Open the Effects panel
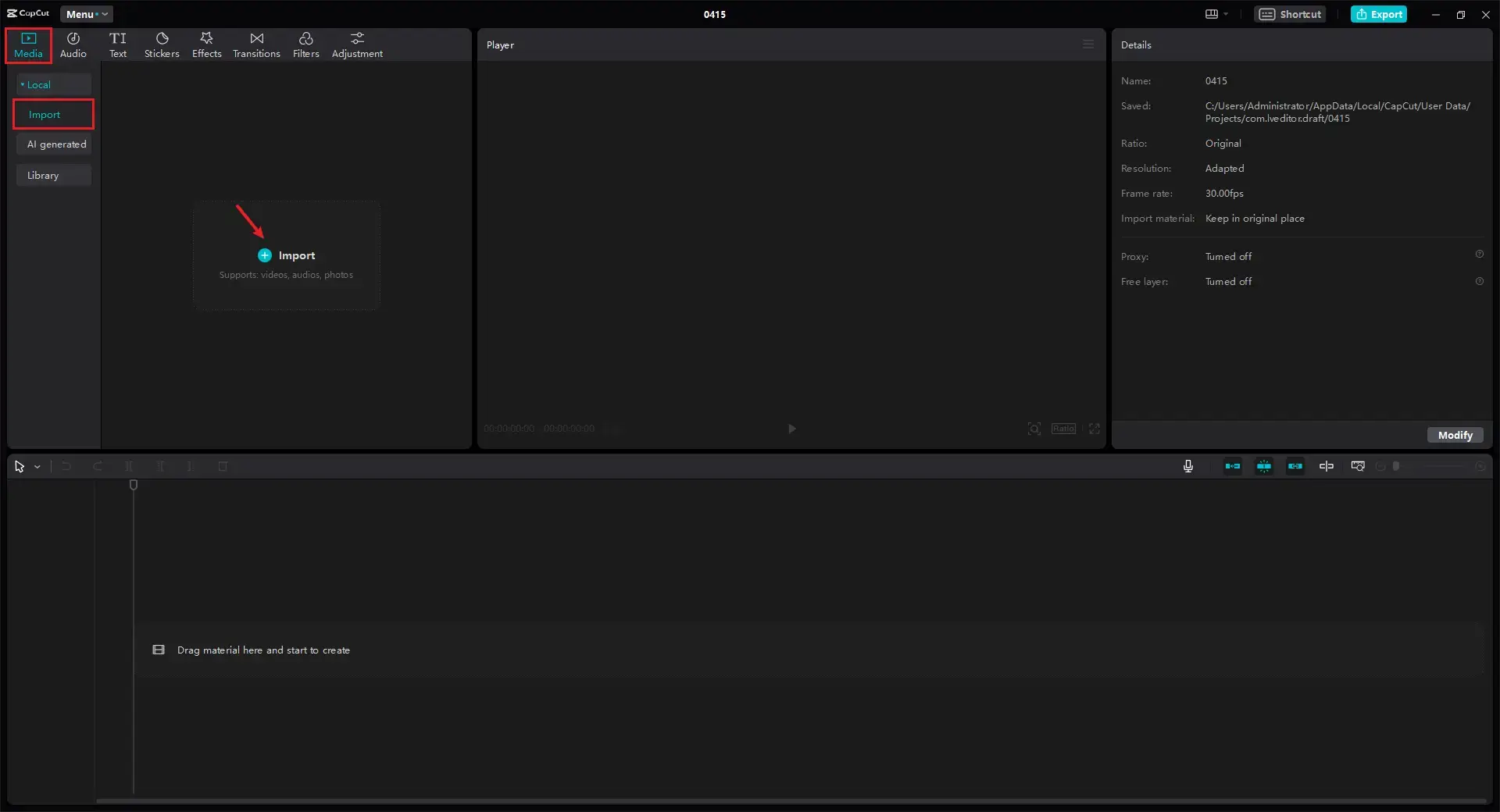 tap(206, 44)
